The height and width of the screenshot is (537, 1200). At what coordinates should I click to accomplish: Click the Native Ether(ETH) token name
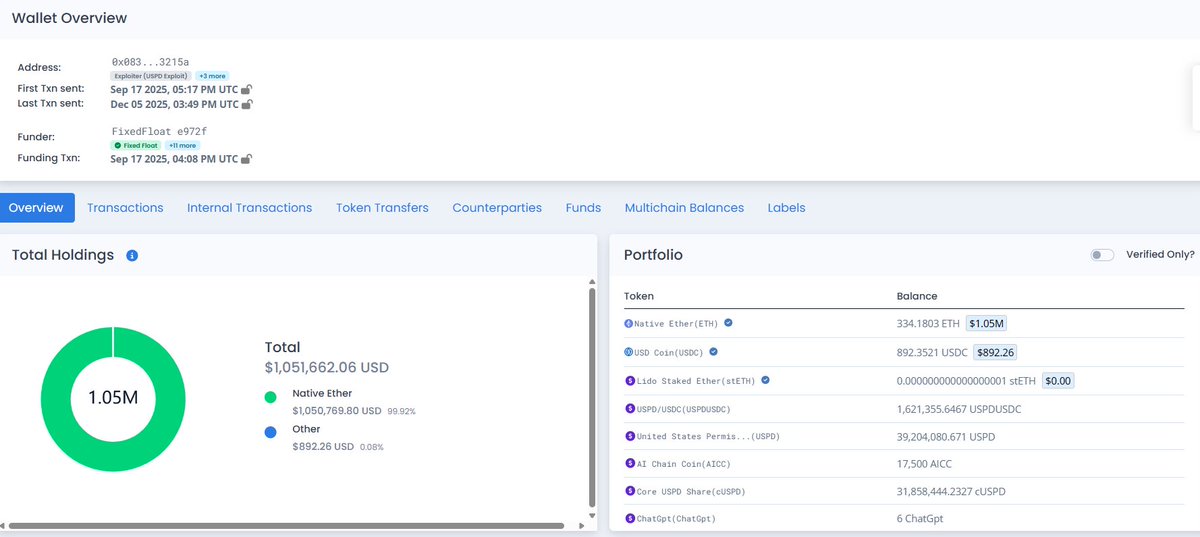point(677,323)
